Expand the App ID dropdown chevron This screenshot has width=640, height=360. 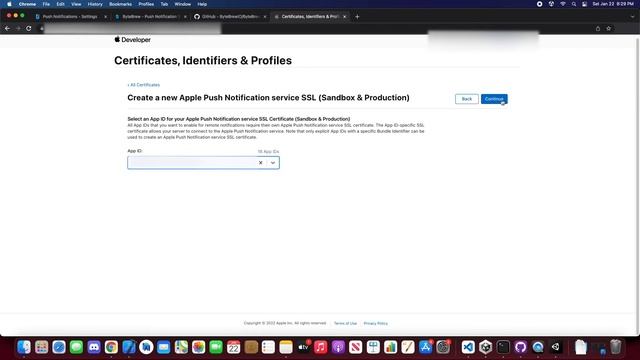click(273, 163)
